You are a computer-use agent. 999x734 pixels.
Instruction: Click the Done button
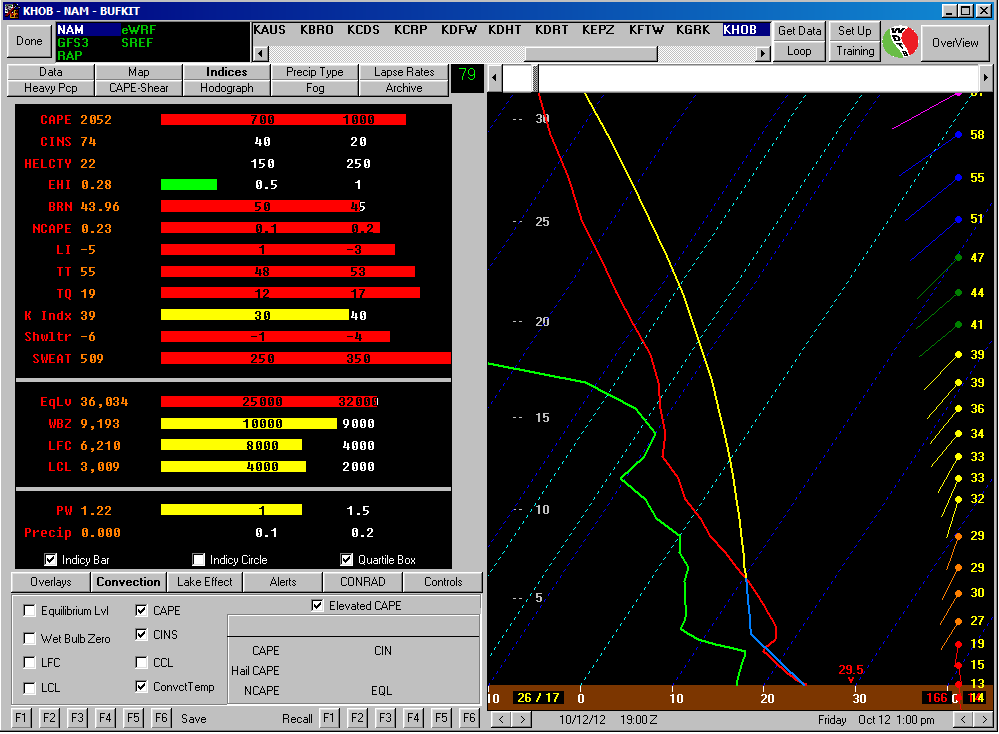(x=29, y=41)
